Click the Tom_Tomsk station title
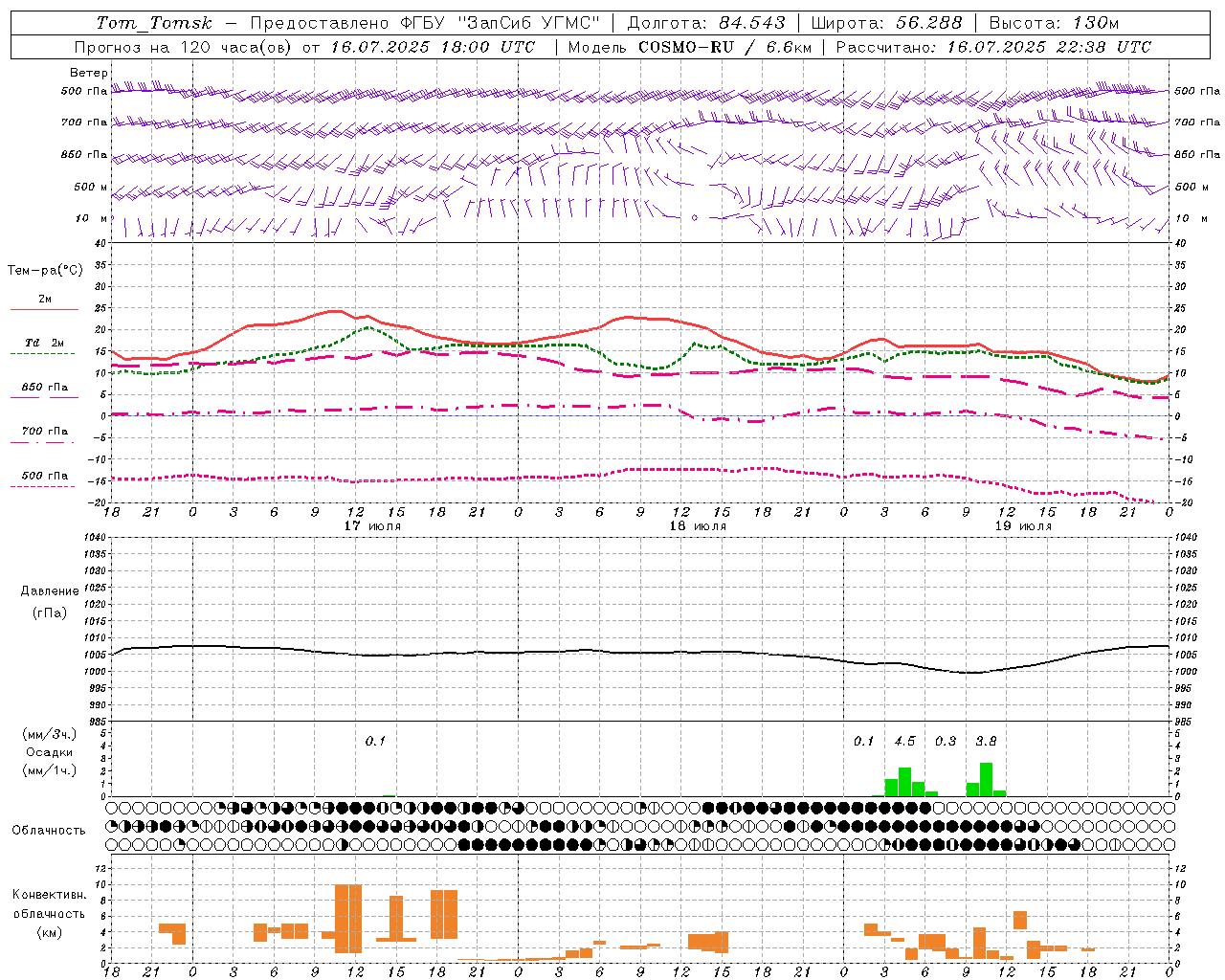 (154, 23)
